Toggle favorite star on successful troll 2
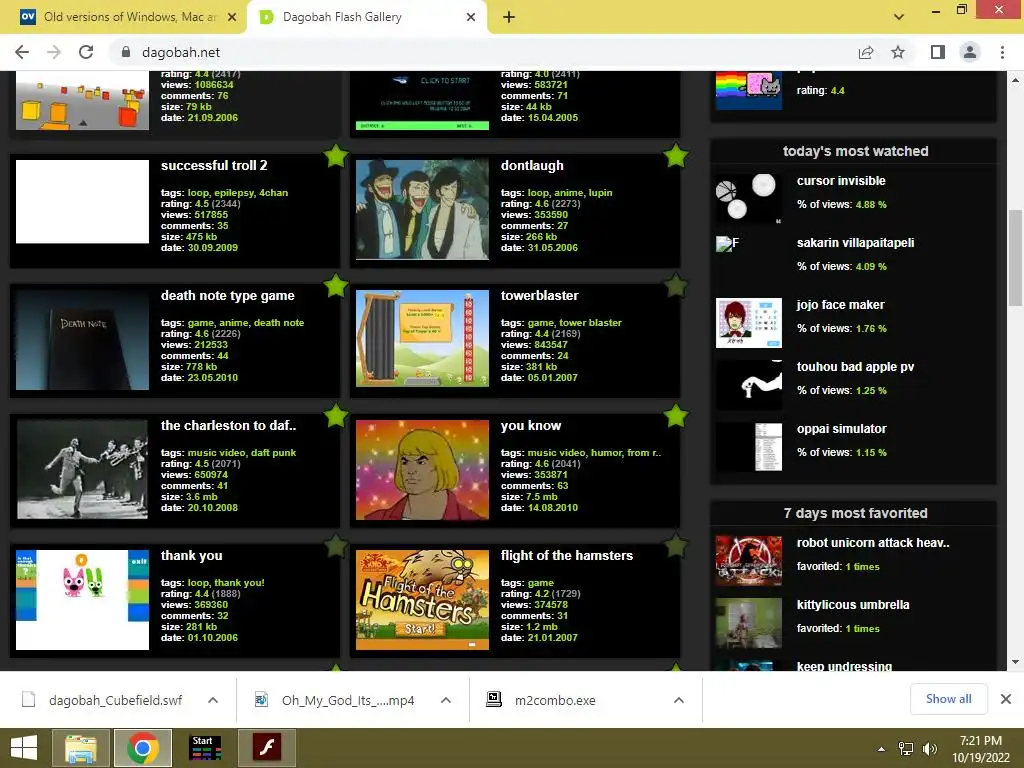Screen dimensions: 1024x768 coord(336,156)
